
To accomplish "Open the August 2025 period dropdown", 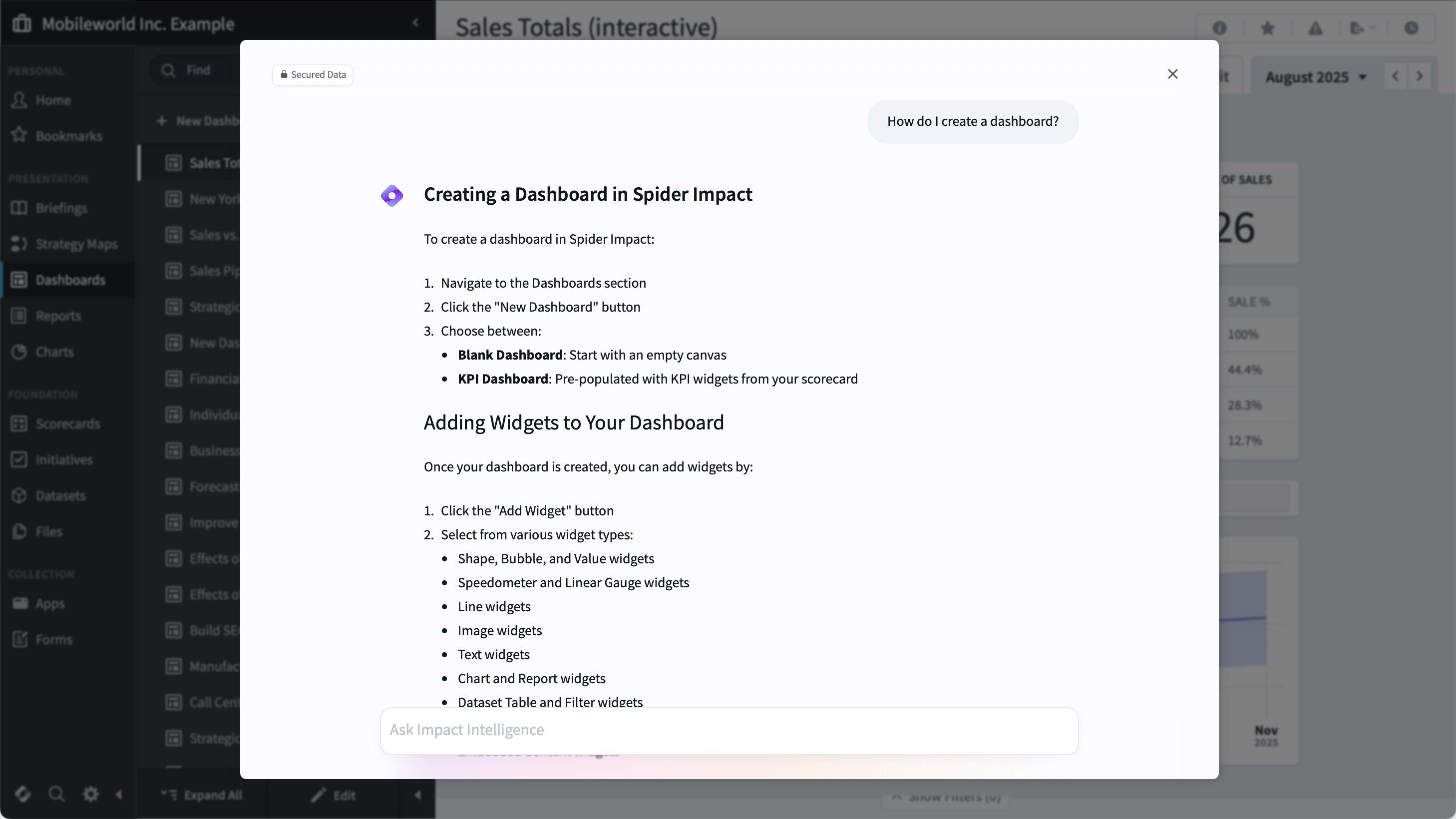I will (x=1315, y=77).
